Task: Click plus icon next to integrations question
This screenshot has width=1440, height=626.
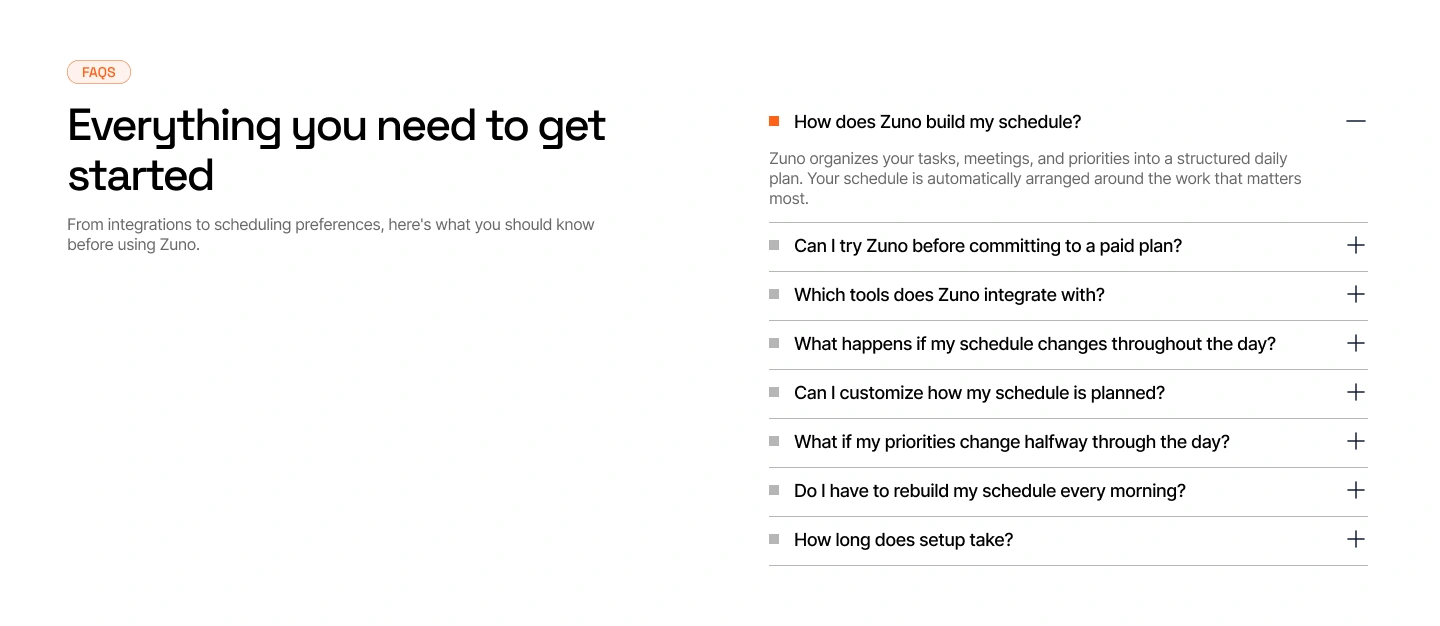Action: (1355, 294)
